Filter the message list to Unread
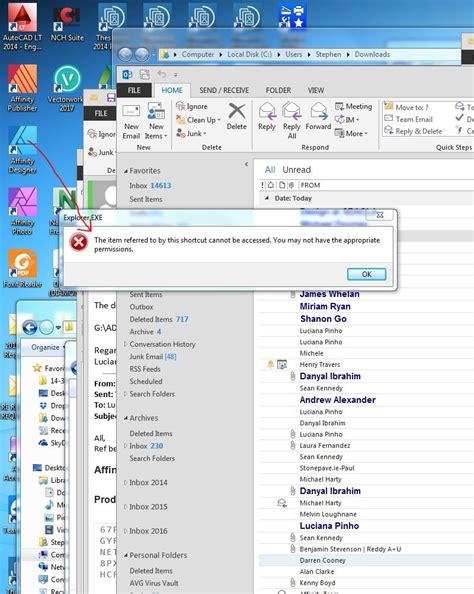 click(296, 170)
